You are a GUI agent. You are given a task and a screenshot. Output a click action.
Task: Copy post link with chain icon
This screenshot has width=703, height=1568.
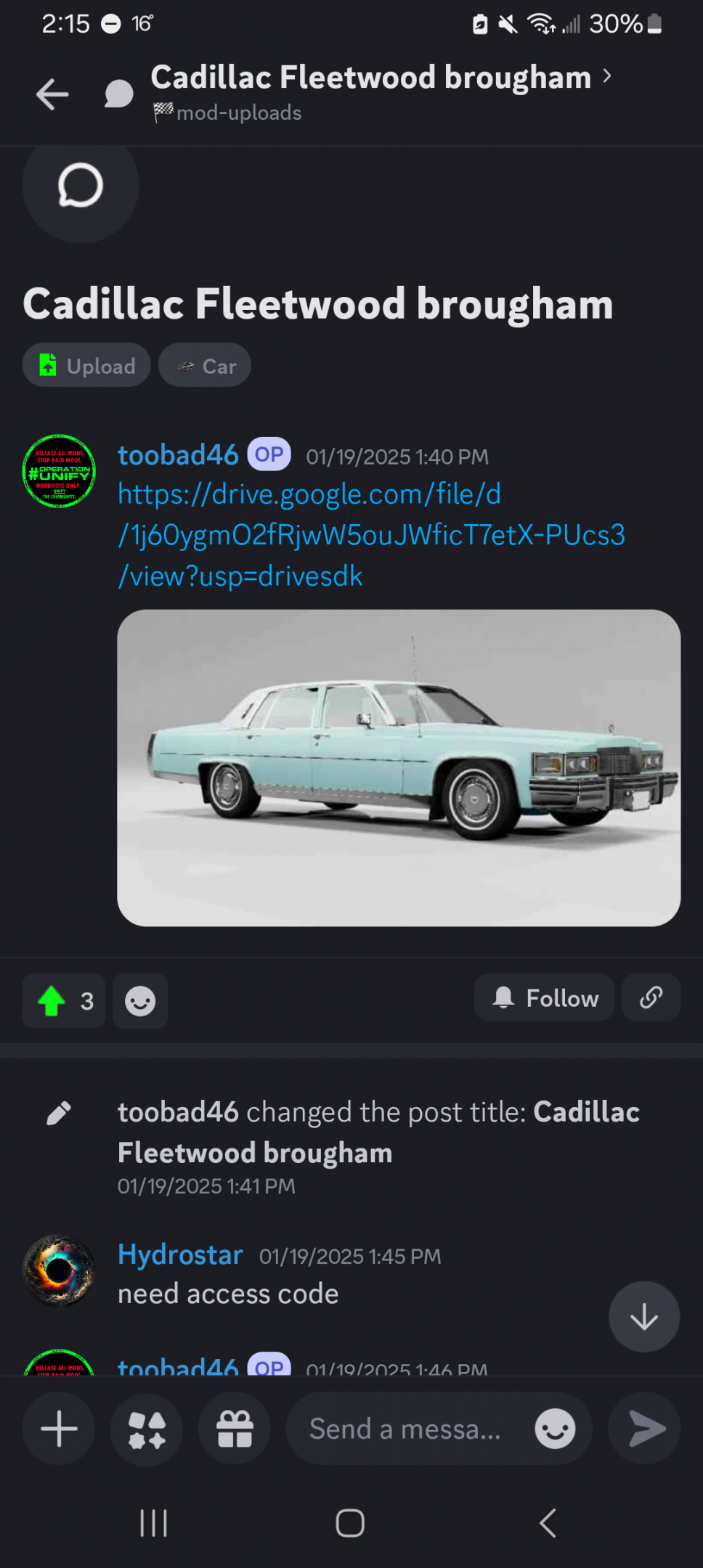[x=651, y=997]
